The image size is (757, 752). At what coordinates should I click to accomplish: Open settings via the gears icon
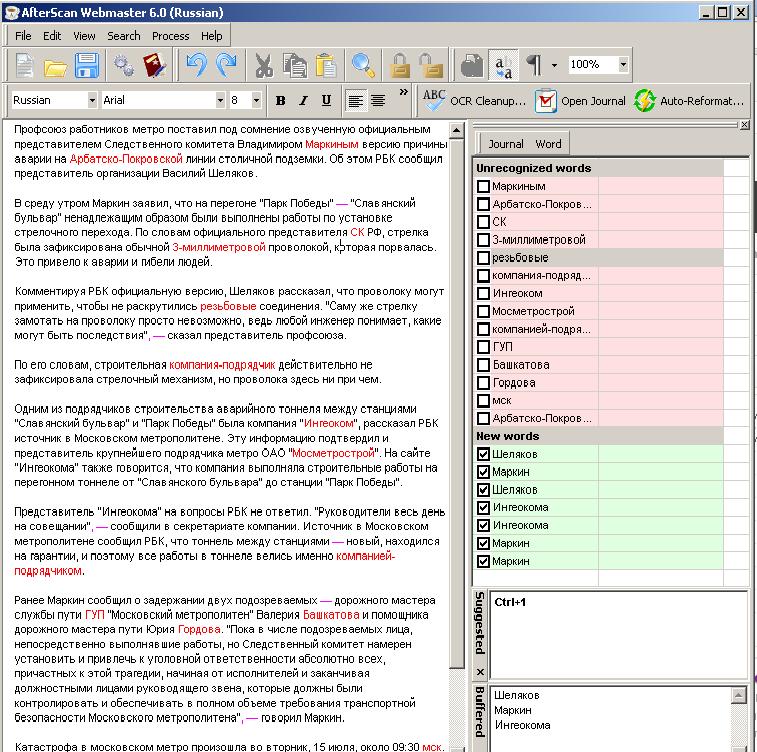point(124,65)
